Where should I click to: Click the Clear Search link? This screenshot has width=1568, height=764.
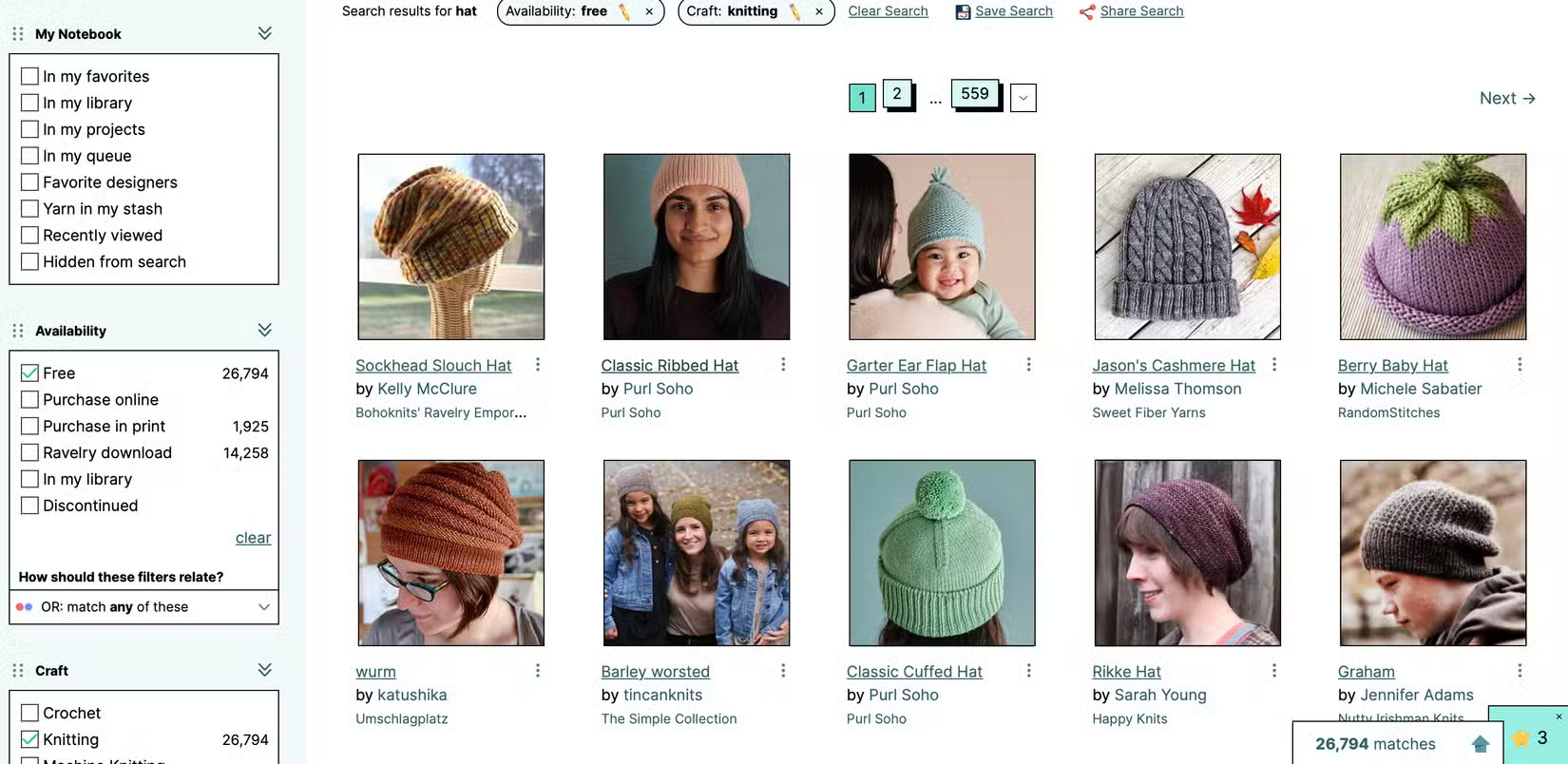click(x=888, y=11)
